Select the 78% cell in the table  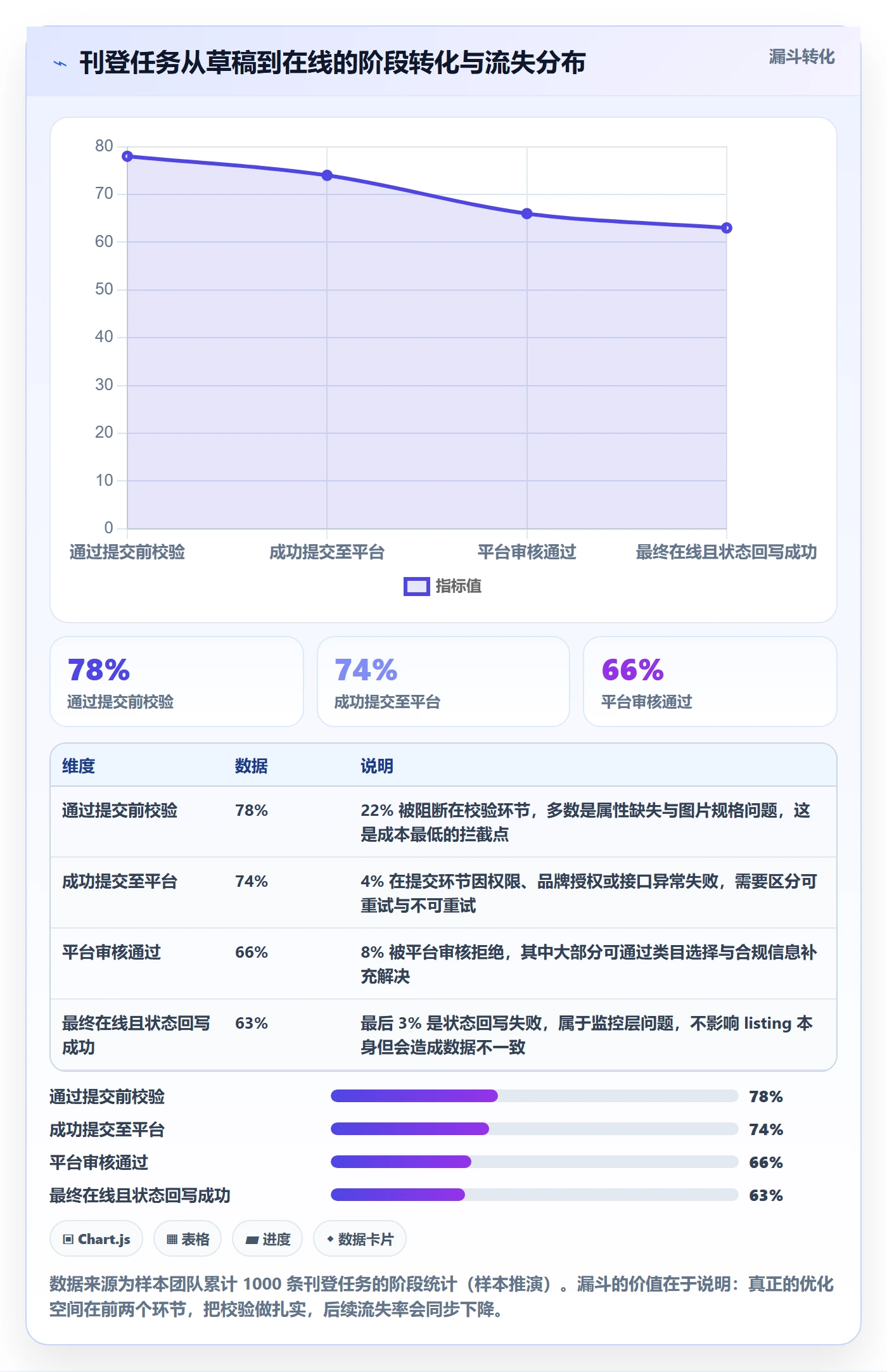point(252,810)
